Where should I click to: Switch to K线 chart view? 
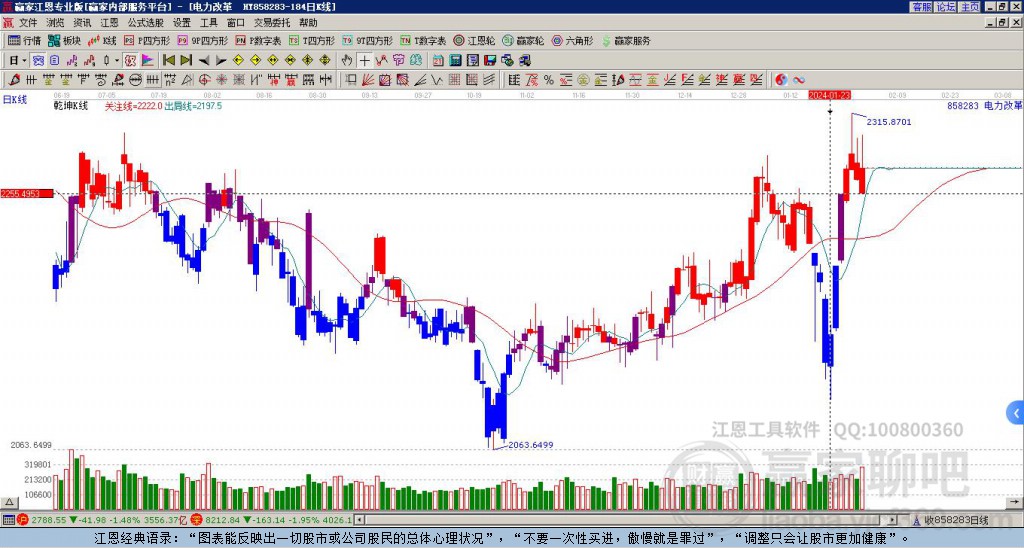pyautogui.click(x=101, y=40)
